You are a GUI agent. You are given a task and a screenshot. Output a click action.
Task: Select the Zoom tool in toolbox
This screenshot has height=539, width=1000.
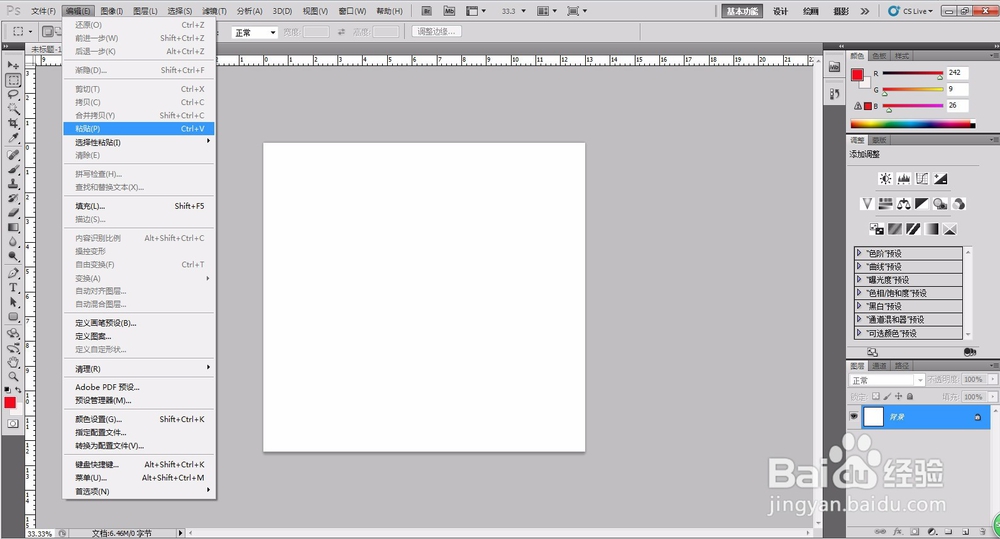pos(13,376)
